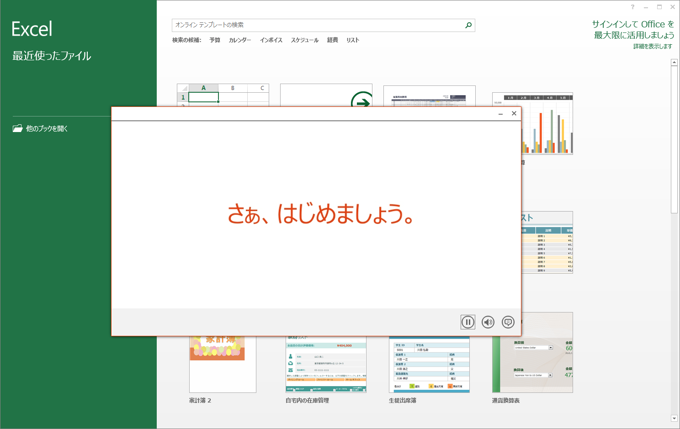Open the blank workbook template thumbnail

pos(223,95)
